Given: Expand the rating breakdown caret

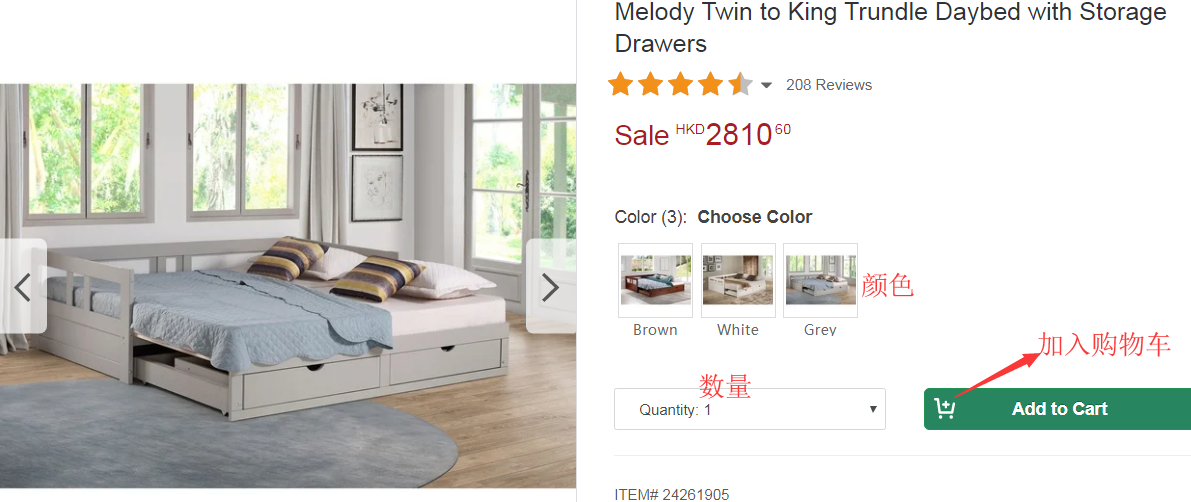Looking at the screenshot, I should [x=766, y=85].
